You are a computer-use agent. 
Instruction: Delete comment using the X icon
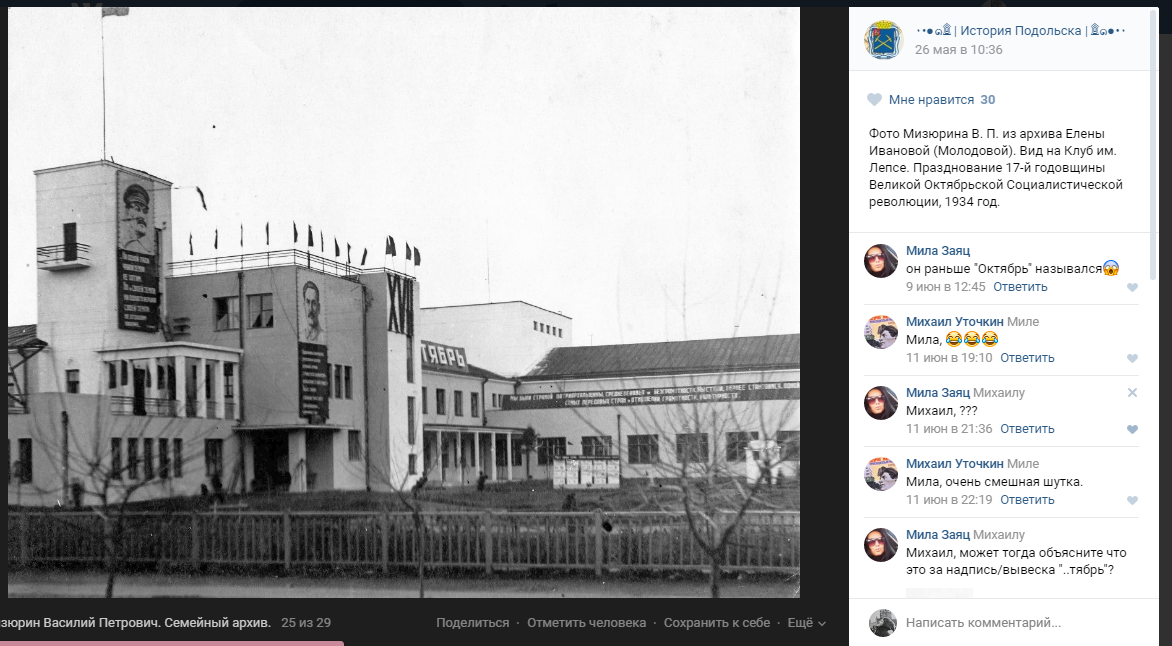click(1132, 393)
